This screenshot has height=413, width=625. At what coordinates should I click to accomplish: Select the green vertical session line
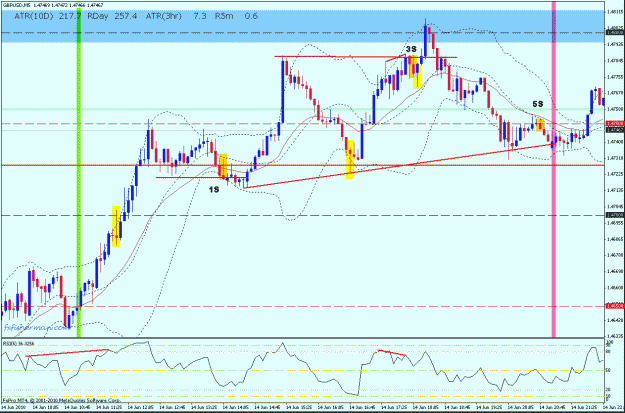point(79,171)
